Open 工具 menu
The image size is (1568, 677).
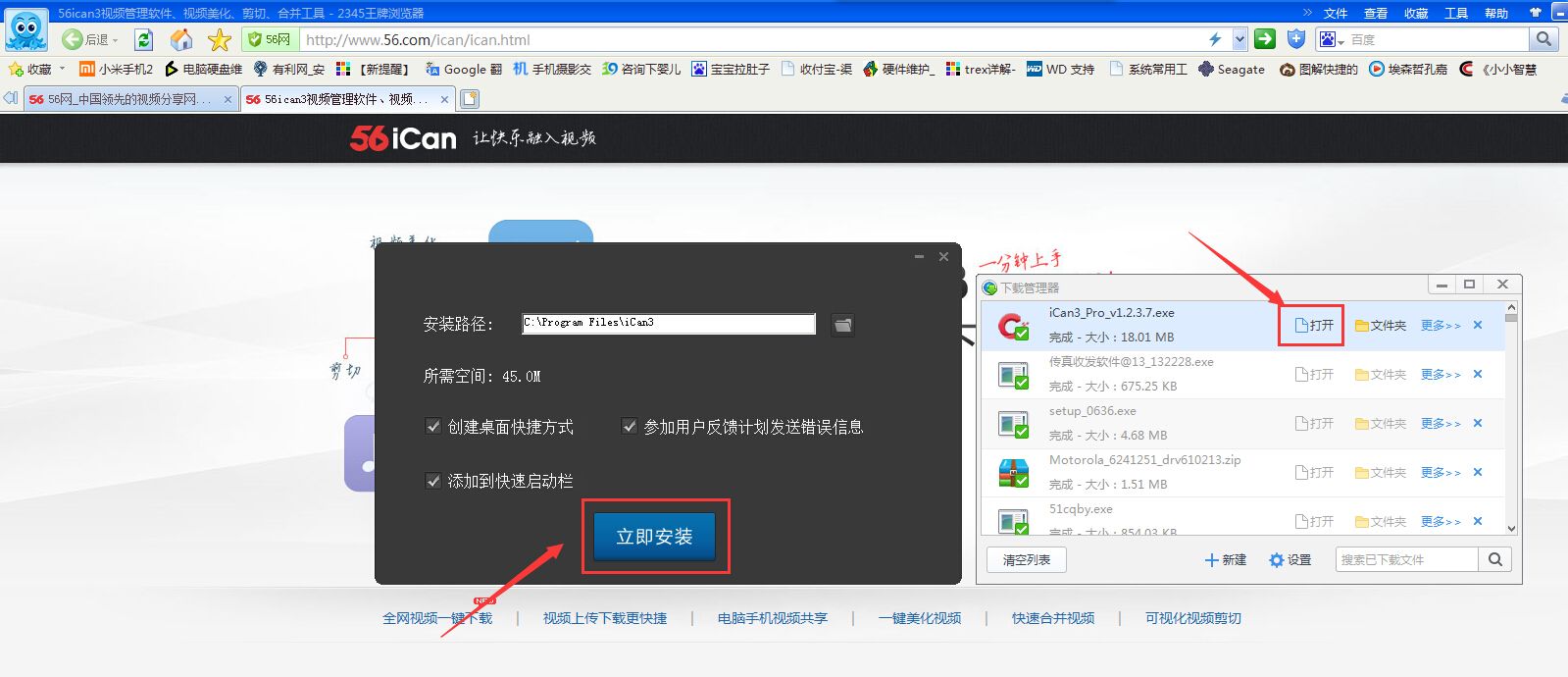point(1456,13)
